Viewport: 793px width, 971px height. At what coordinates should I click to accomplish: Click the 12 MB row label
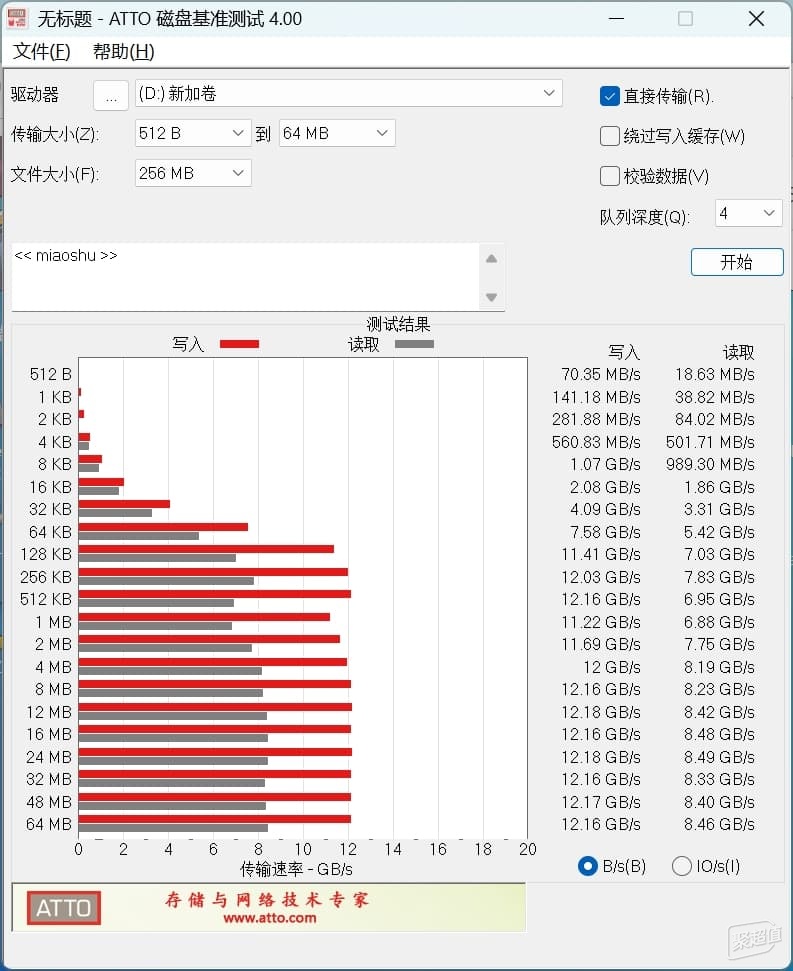pos(49,712)
